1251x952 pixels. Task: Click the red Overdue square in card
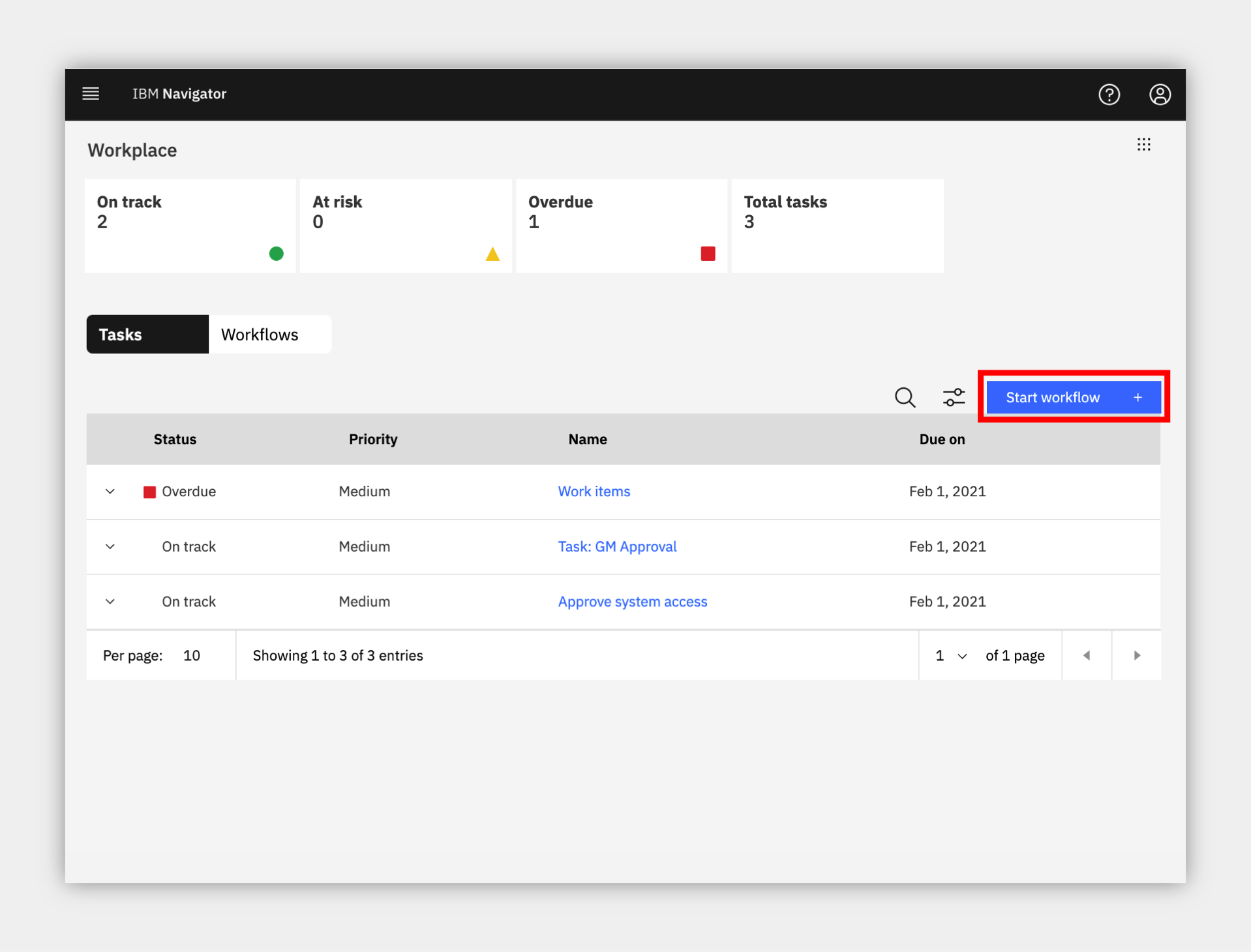click(x=708, y=254)
